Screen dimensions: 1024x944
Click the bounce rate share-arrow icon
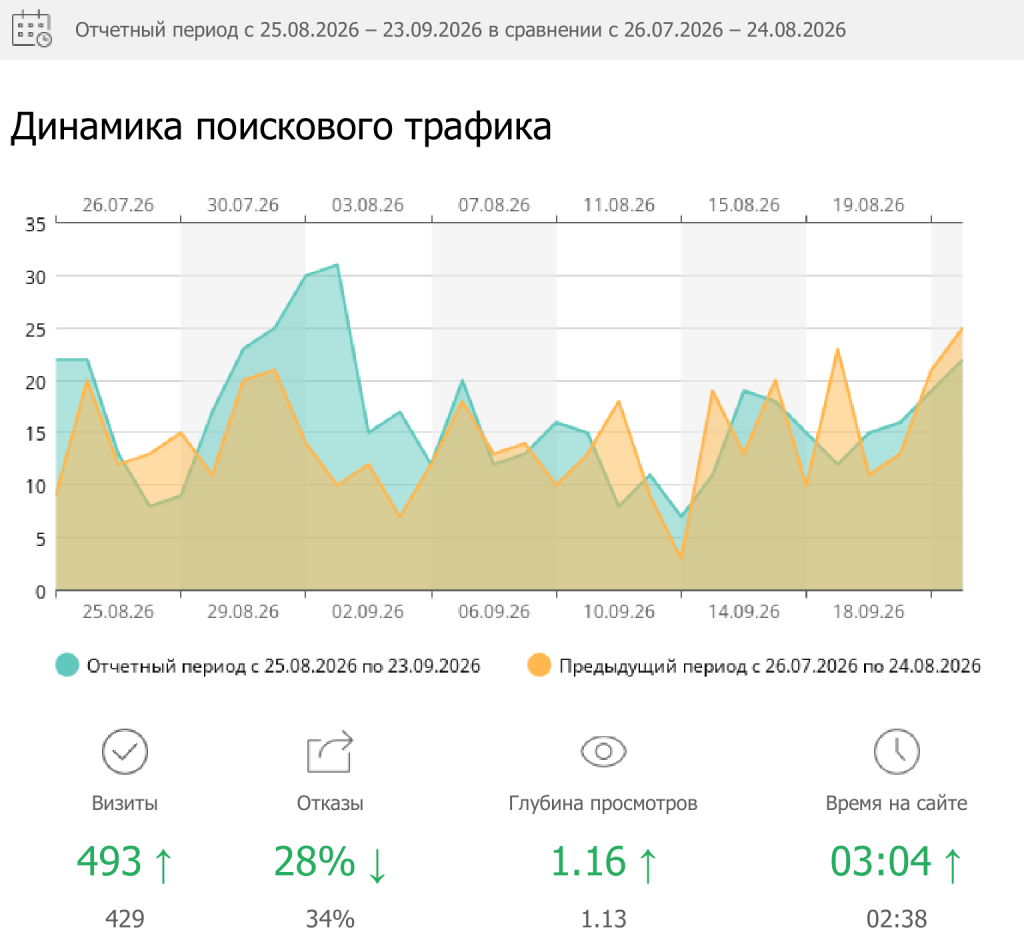point(330,751)
